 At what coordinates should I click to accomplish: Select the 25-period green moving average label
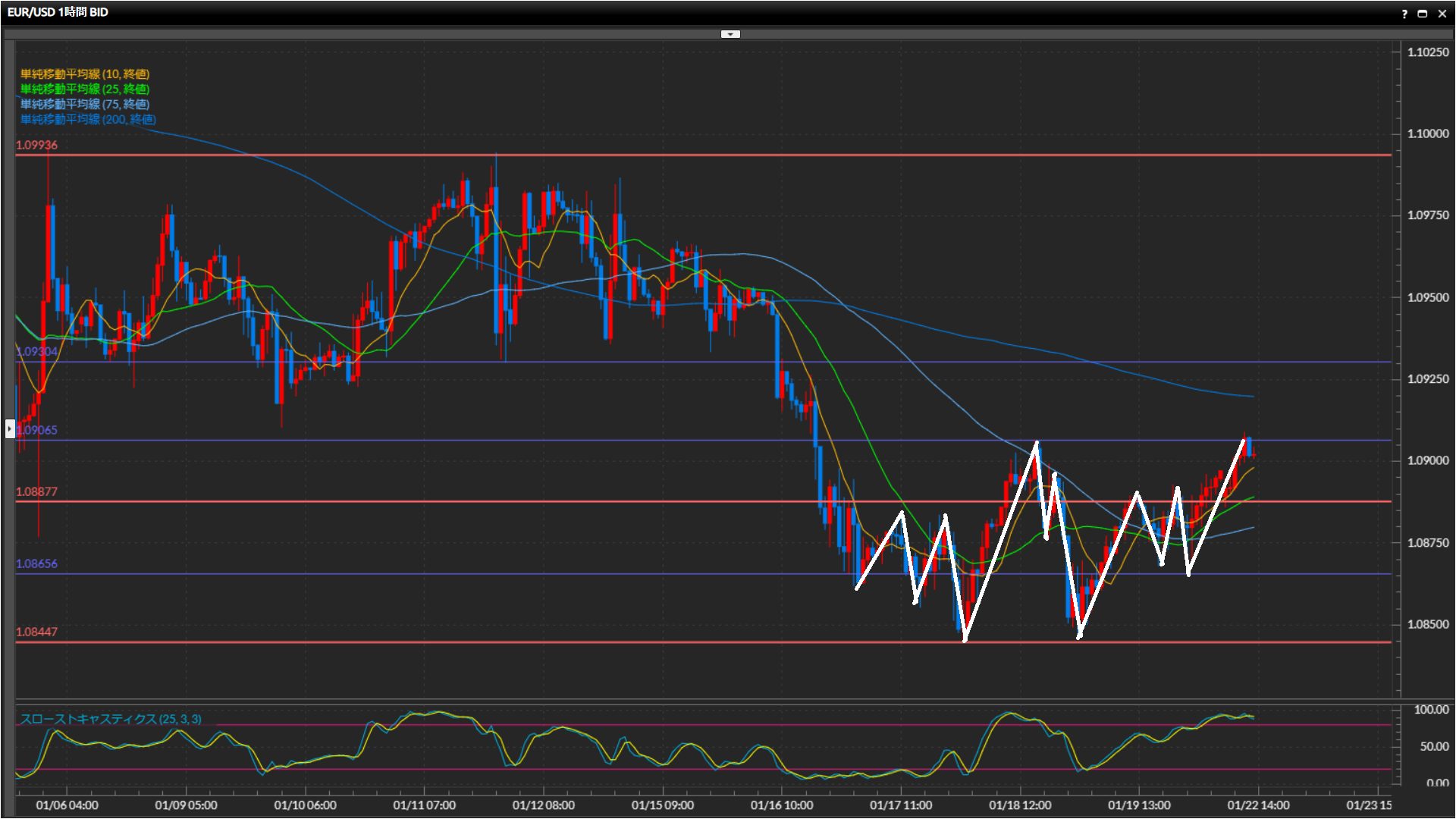(85, 89)
